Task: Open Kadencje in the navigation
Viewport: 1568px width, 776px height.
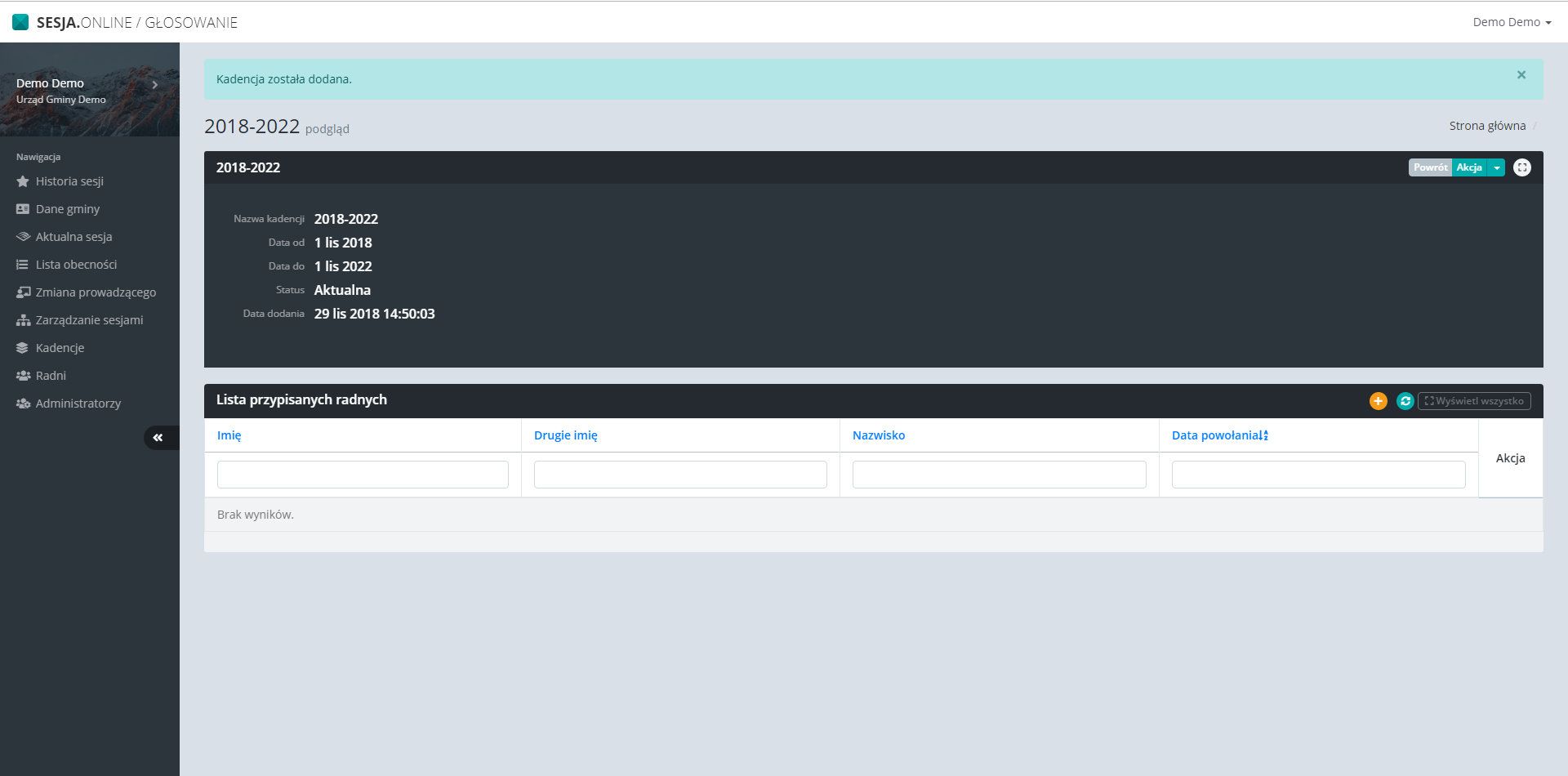Action: tap(60, 348)
